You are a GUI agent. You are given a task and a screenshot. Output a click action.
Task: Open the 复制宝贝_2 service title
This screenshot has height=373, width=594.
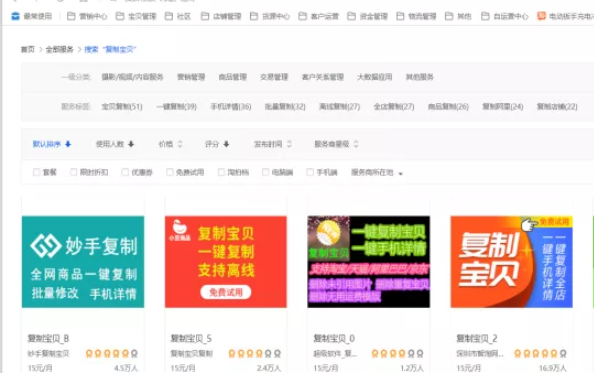coord(477,339)
